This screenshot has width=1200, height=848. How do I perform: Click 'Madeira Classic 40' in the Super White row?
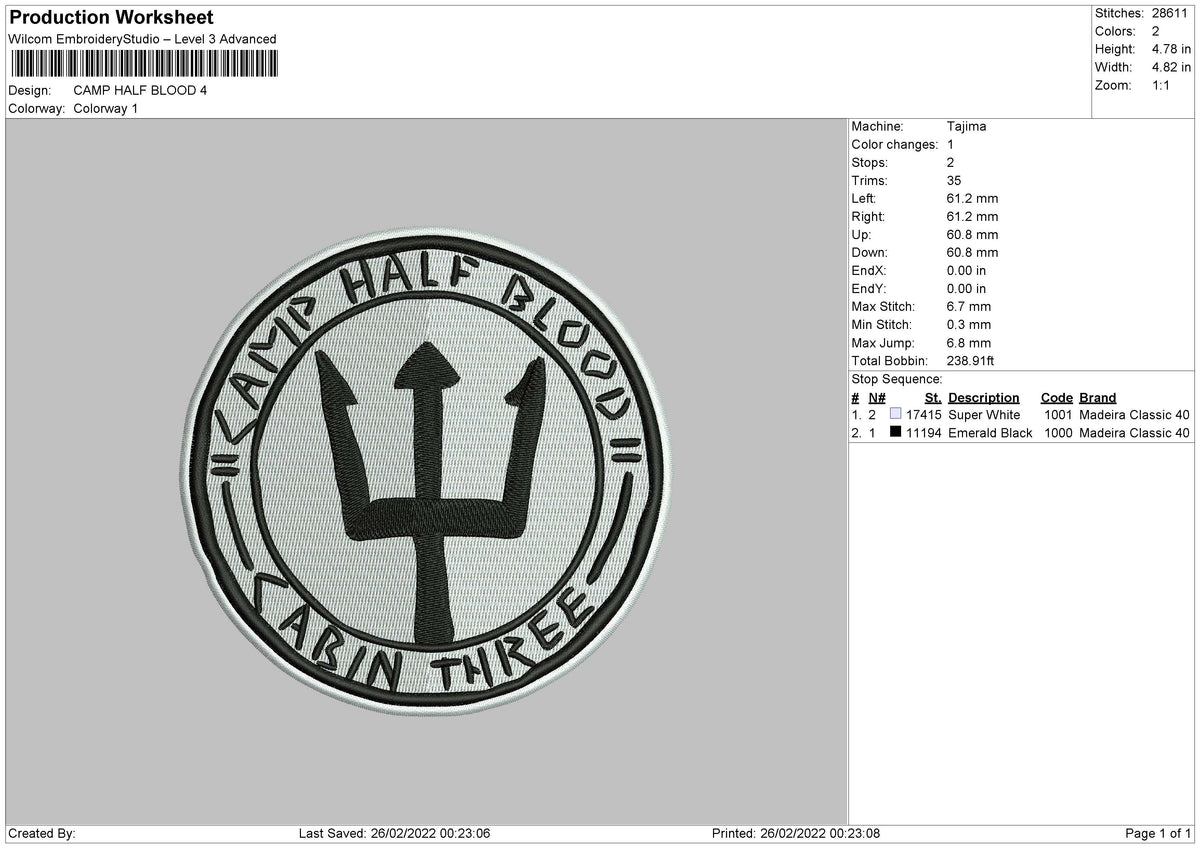[x=1135, y=415]
